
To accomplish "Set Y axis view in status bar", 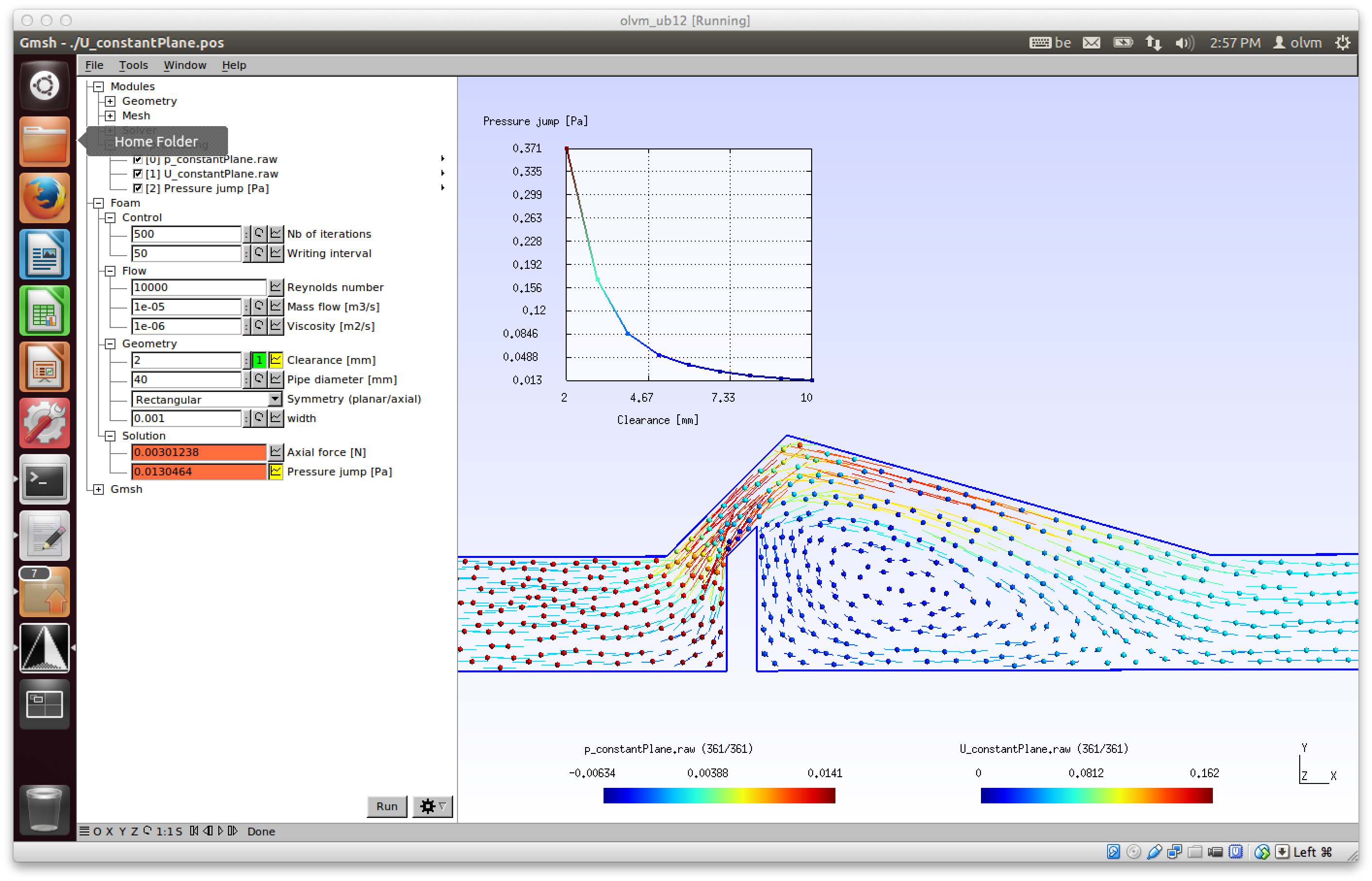I will point(122,831).
